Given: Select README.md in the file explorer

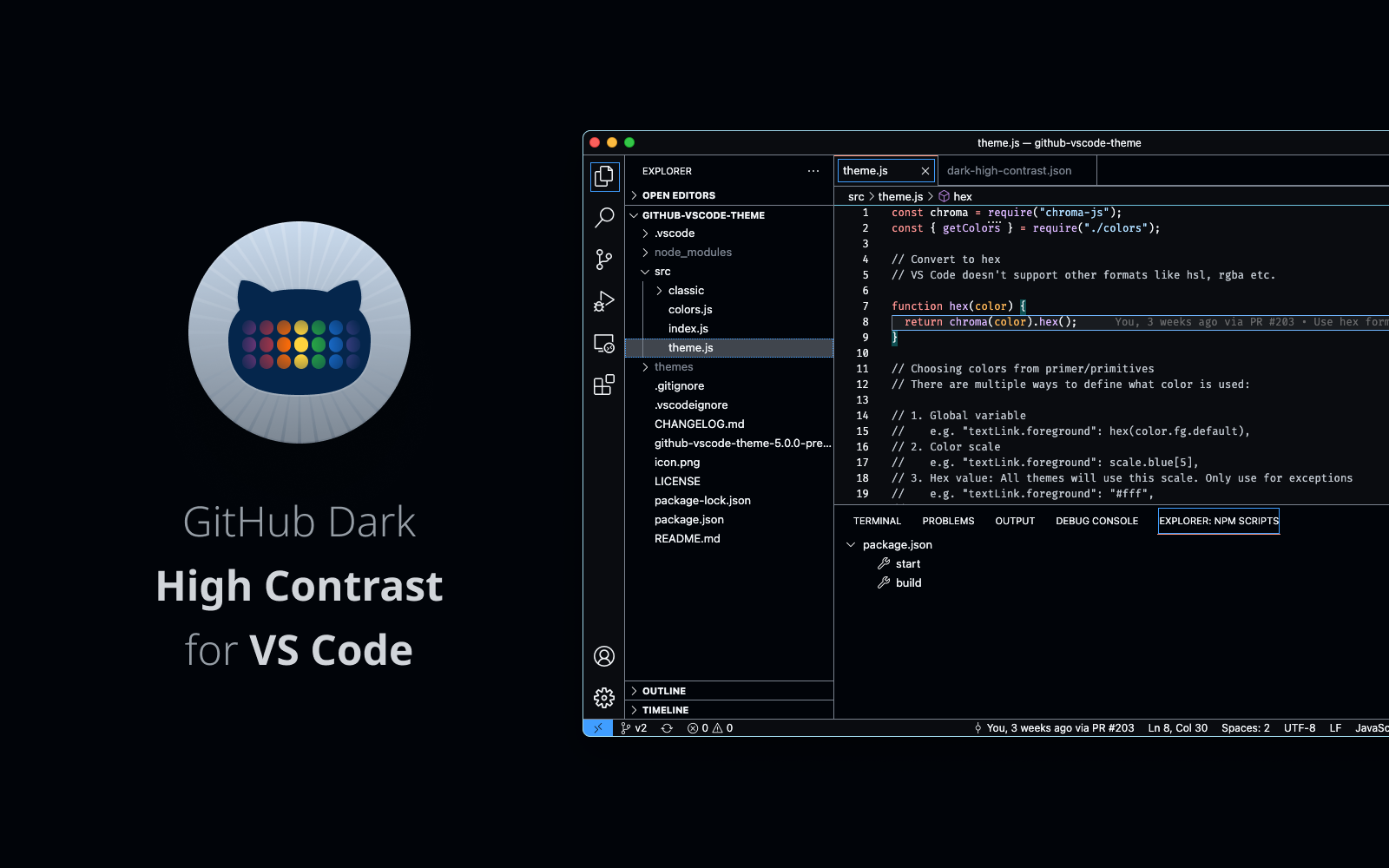Looking at the screenshot, I should tap(687, 538).
